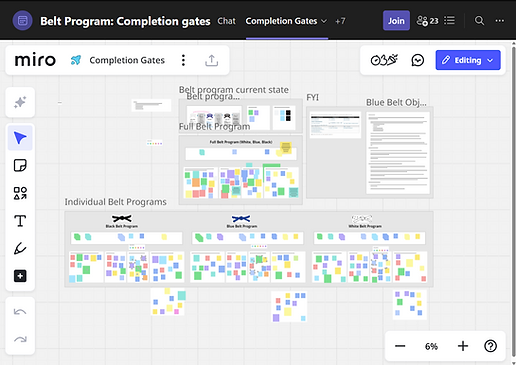Viewport: 516px width, 365px height.
Task: Redo the last action
Action: point(20,340)
